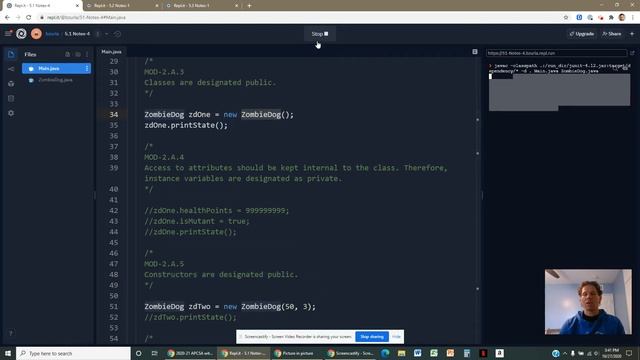This screenshot has width=640, height=360.
Task: Open Chrome profile avatar
Action: click(622, 18)
